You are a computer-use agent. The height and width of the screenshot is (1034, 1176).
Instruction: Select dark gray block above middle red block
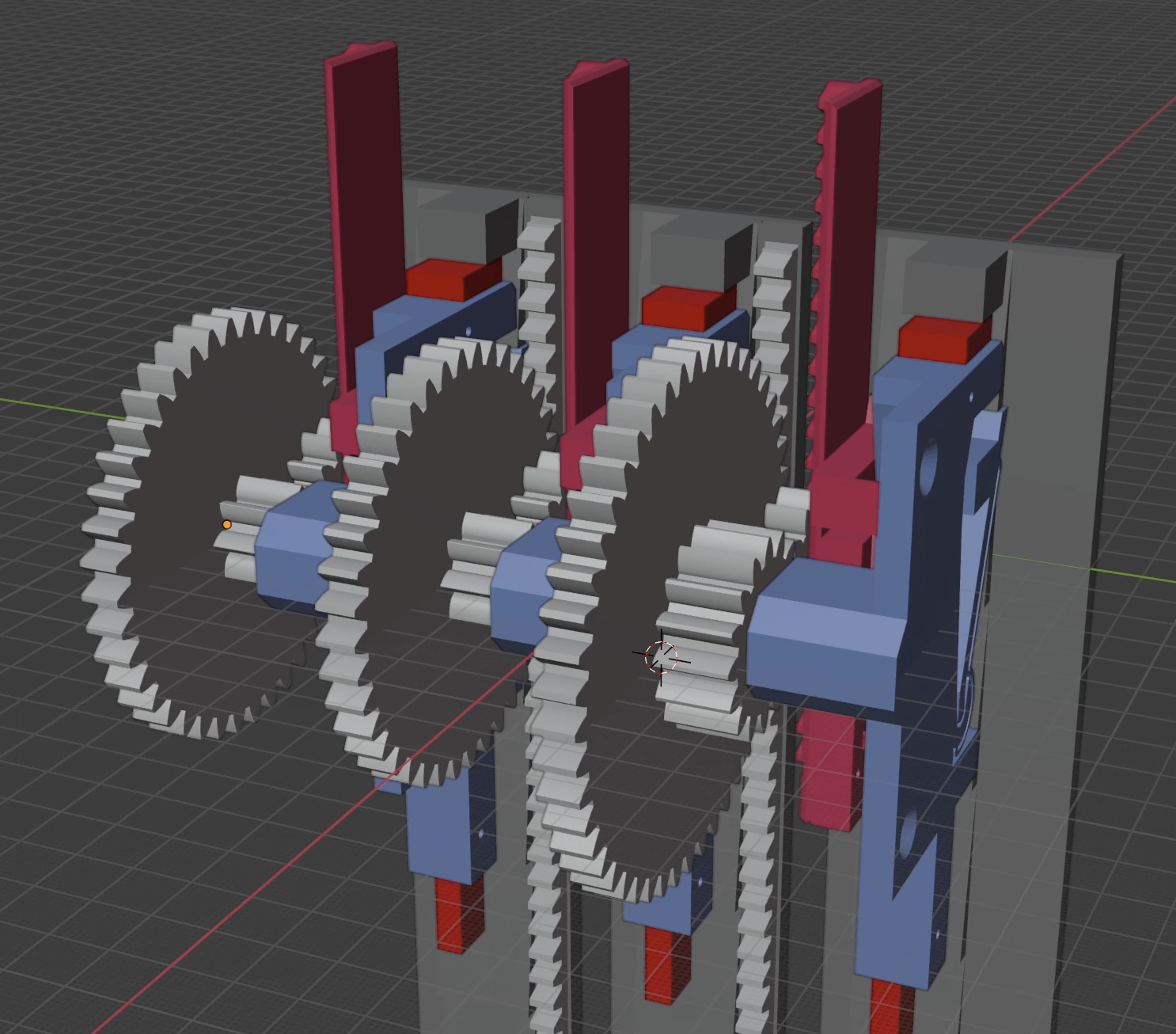[x=703, y=252]
